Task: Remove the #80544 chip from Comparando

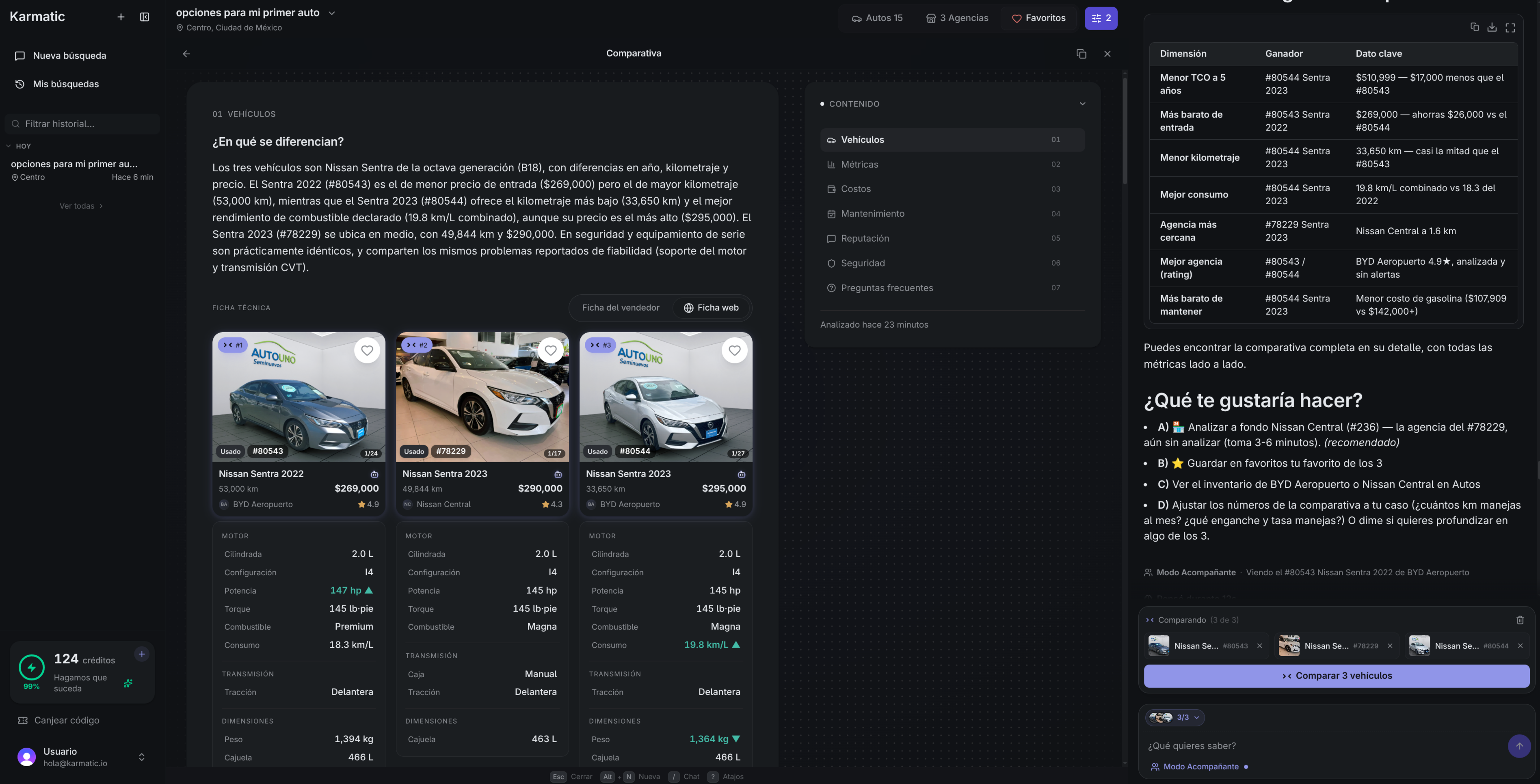Action: click(x=1520, y=646)
